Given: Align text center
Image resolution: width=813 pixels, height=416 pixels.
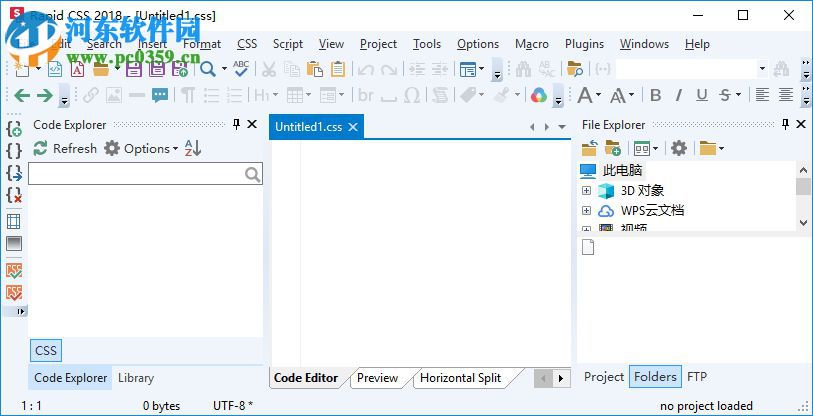Looking at the screenshot, I should [786, 95].
